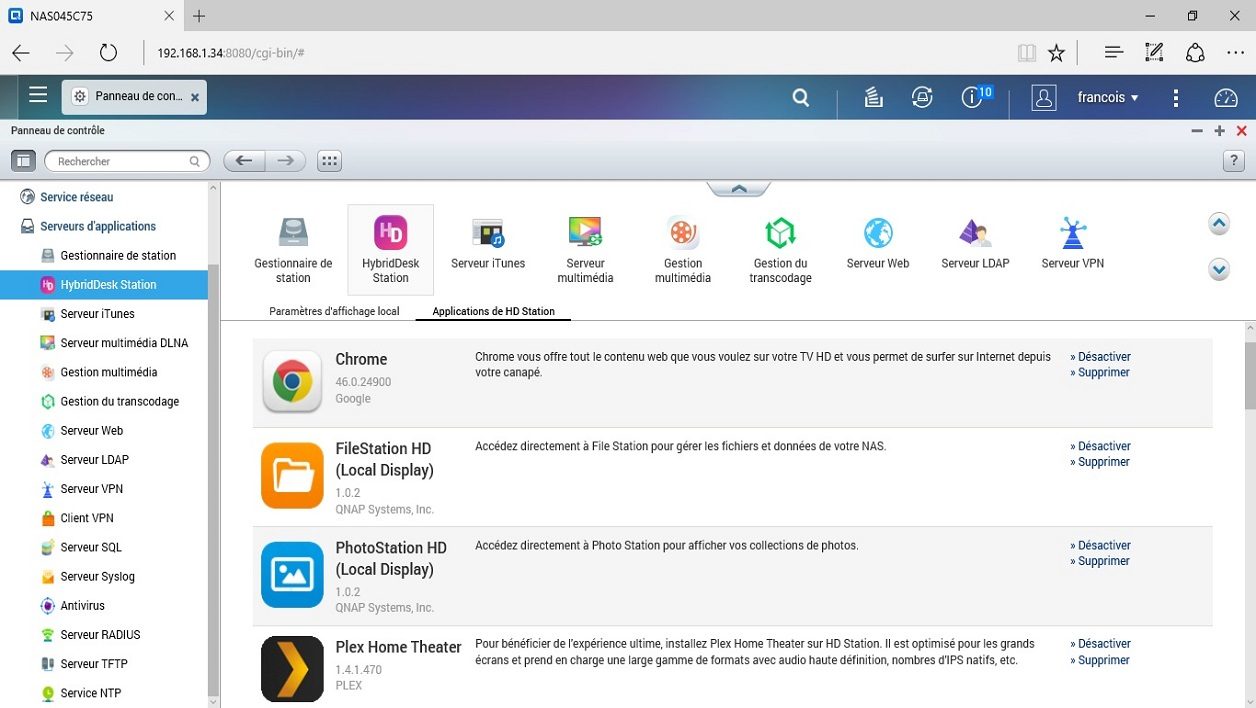Screen dimensions: 1256x708
Task: Select Applications de HD Station tab
Action: pos(493,311)
